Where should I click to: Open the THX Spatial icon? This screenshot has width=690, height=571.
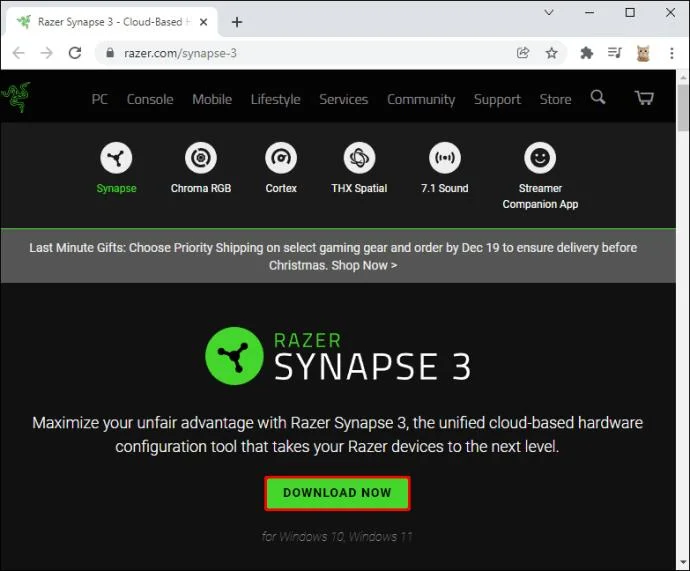[x=359, y=157]
